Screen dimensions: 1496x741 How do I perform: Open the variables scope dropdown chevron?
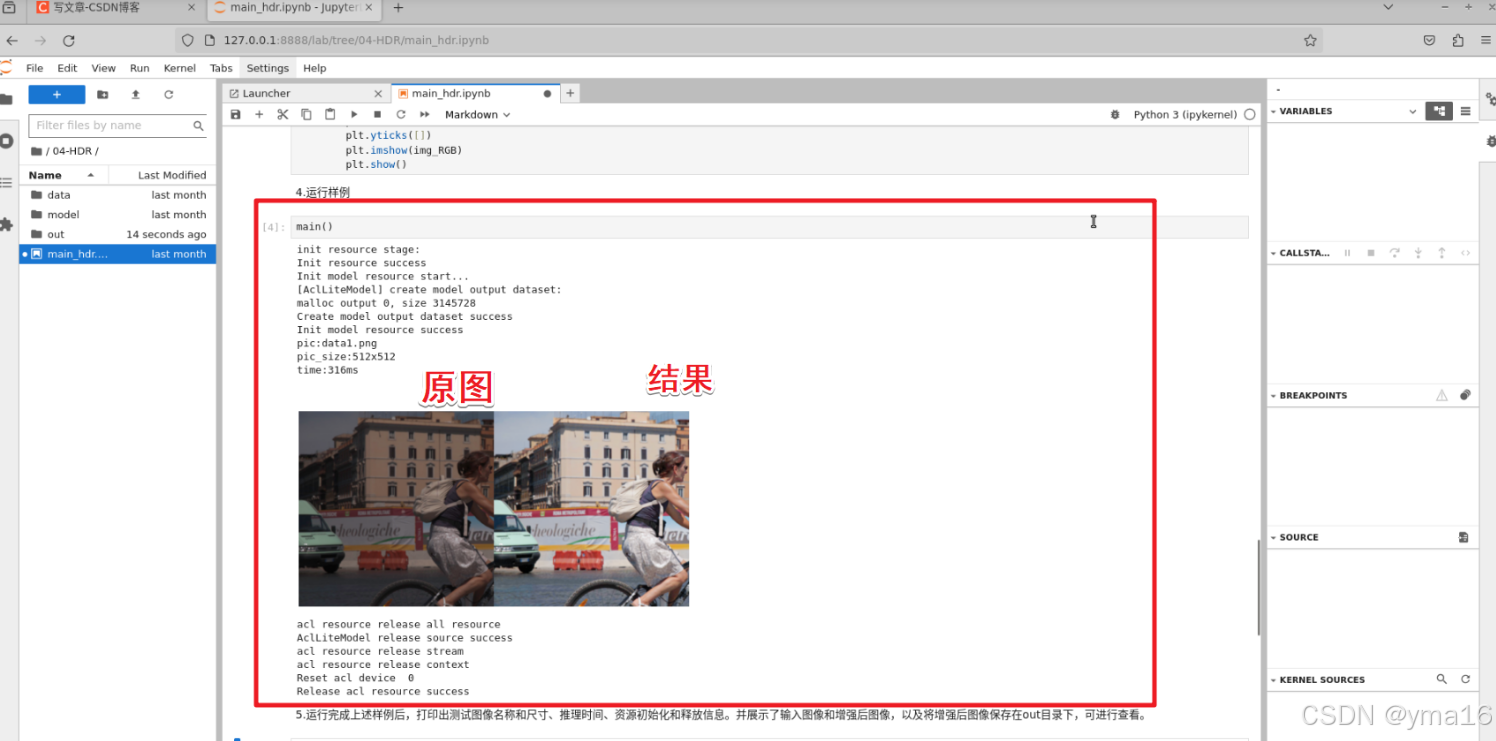[x=1413, y=112]
